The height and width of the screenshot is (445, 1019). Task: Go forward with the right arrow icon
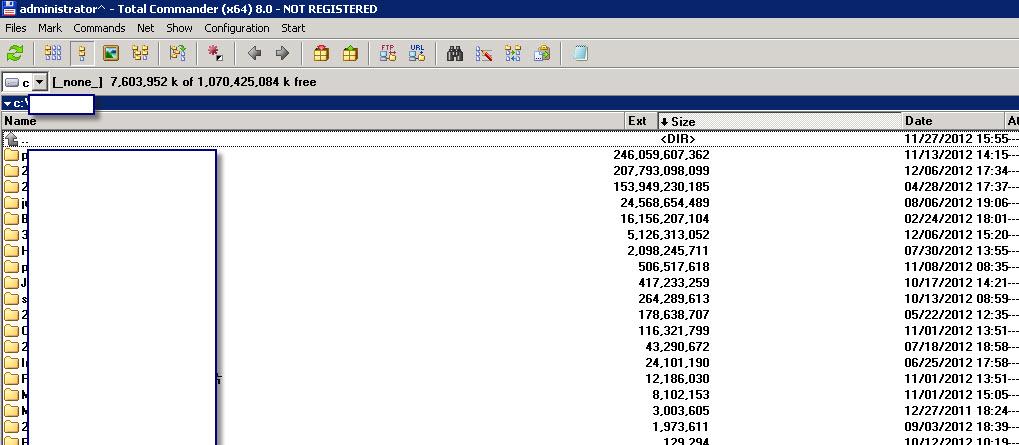tap(282, 53)
